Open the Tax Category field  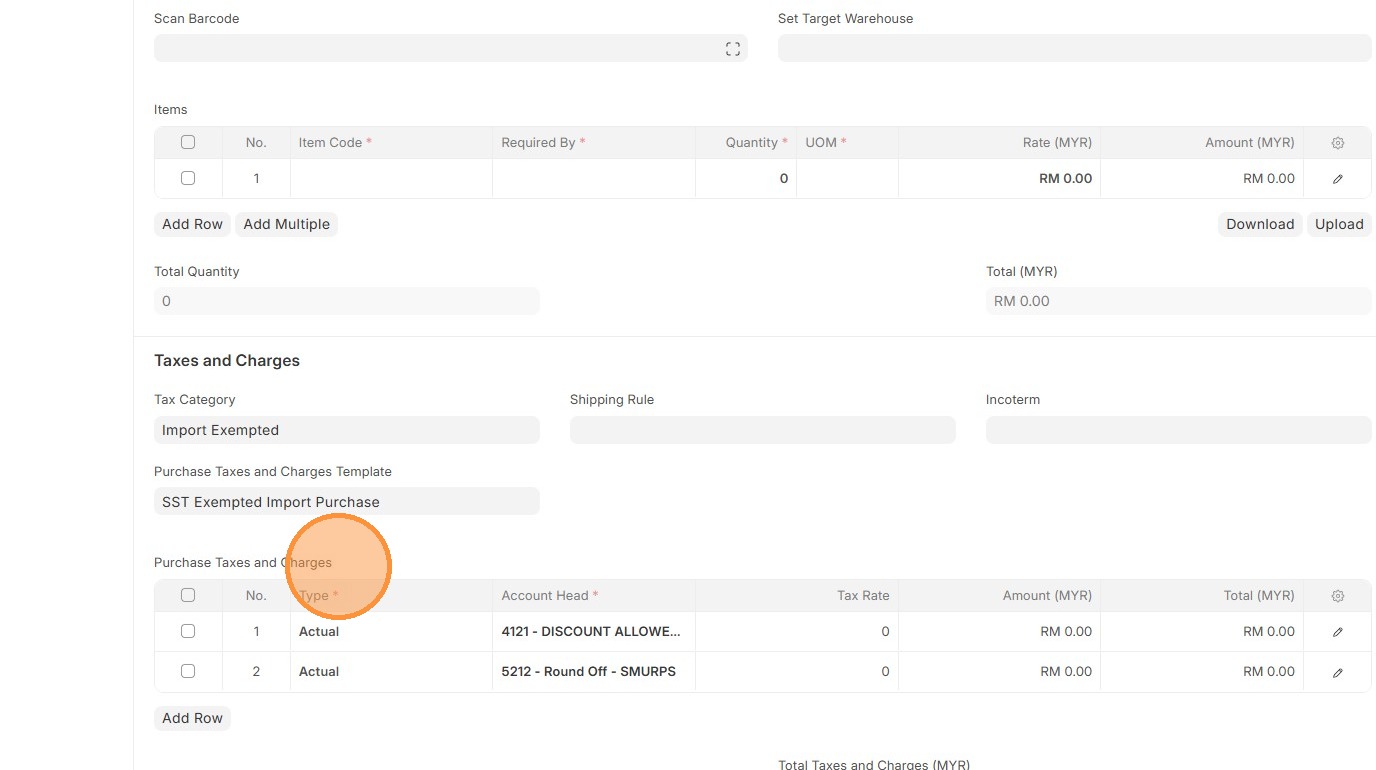[346, 430]
